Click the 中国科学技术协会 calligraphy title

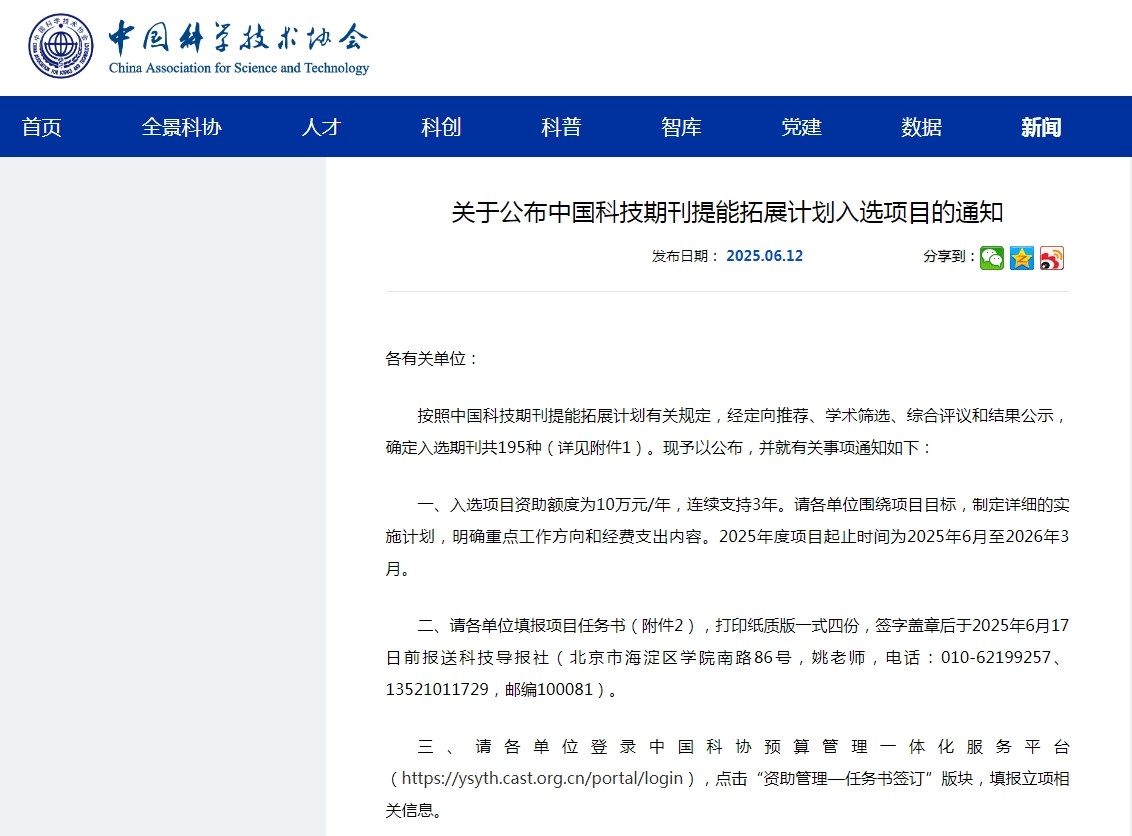click(238, 37)
